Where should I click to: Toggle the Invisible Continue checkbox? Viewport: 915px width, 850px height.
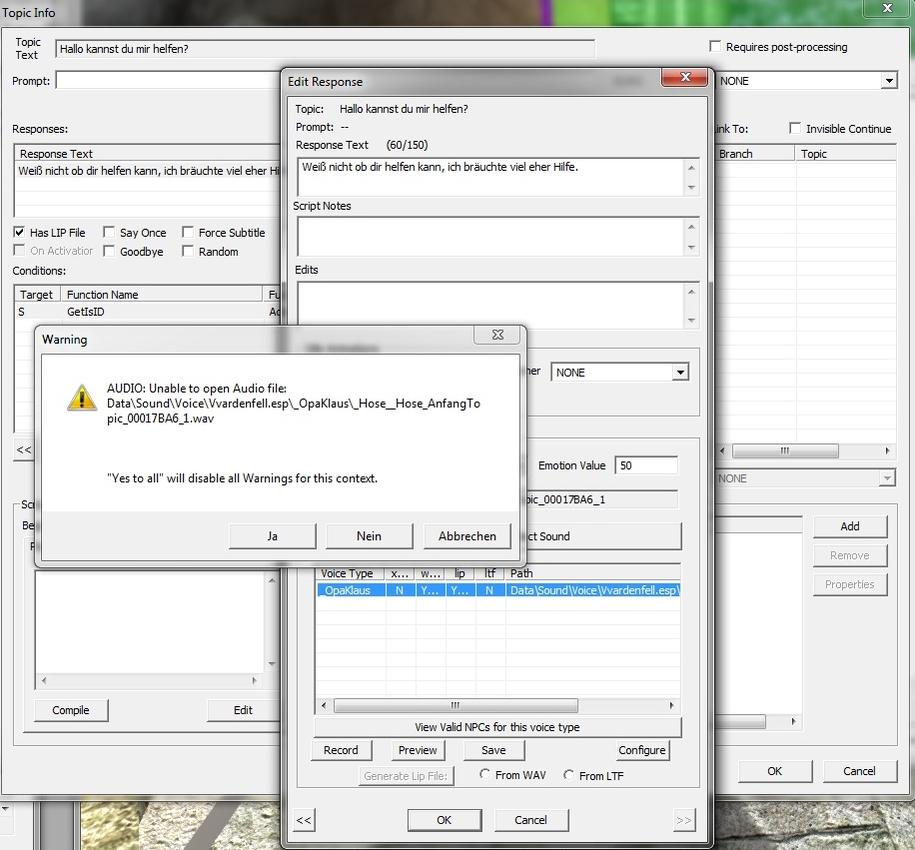click(795, 129)
